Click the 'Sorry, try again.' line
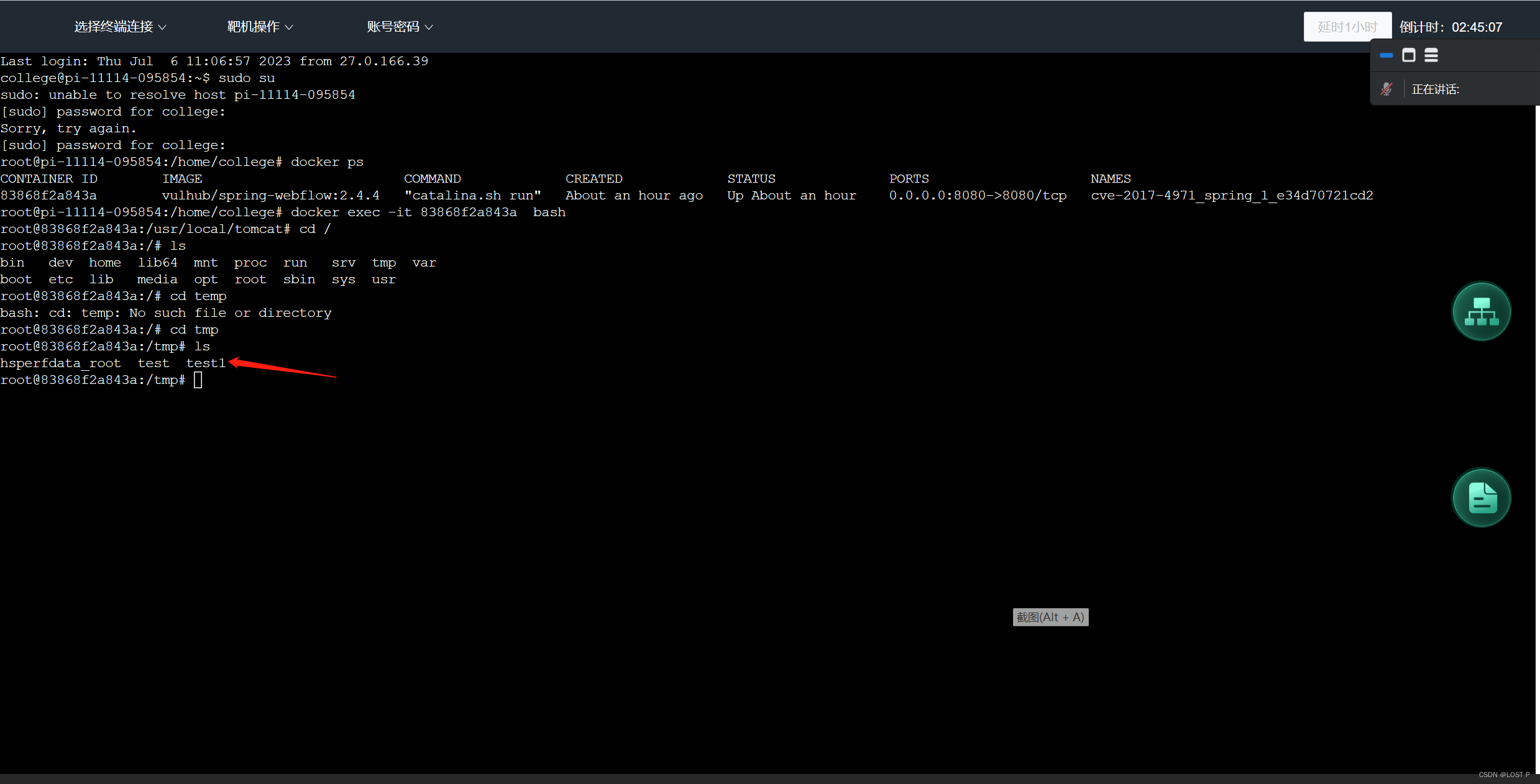This screenshot has width=1540, height=784. tap(68, 128)
